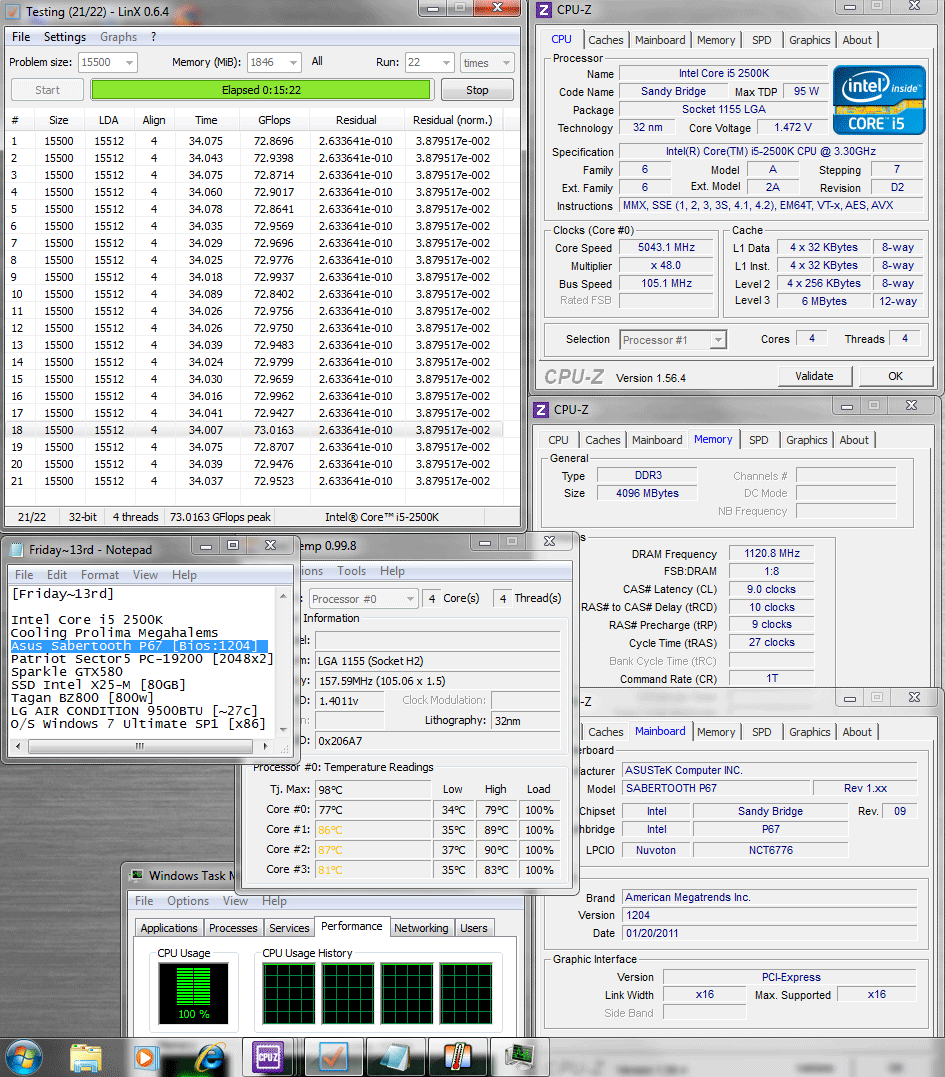Click DRAM Frequency value 1120.8 MHz

pyautogui.click(x=773, y=553)
